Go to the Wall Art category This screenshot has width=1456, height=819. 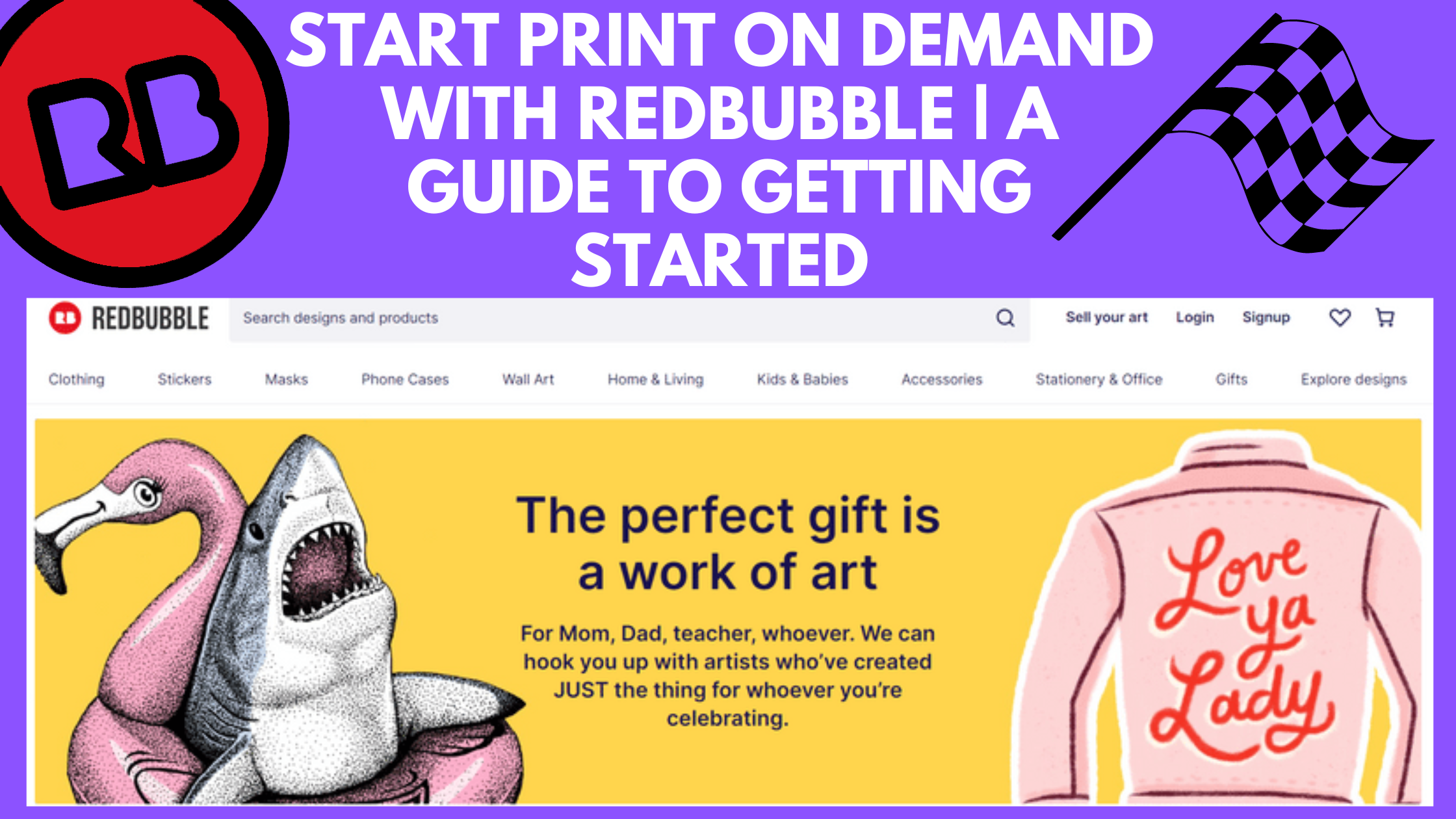[x=528, y=380]
